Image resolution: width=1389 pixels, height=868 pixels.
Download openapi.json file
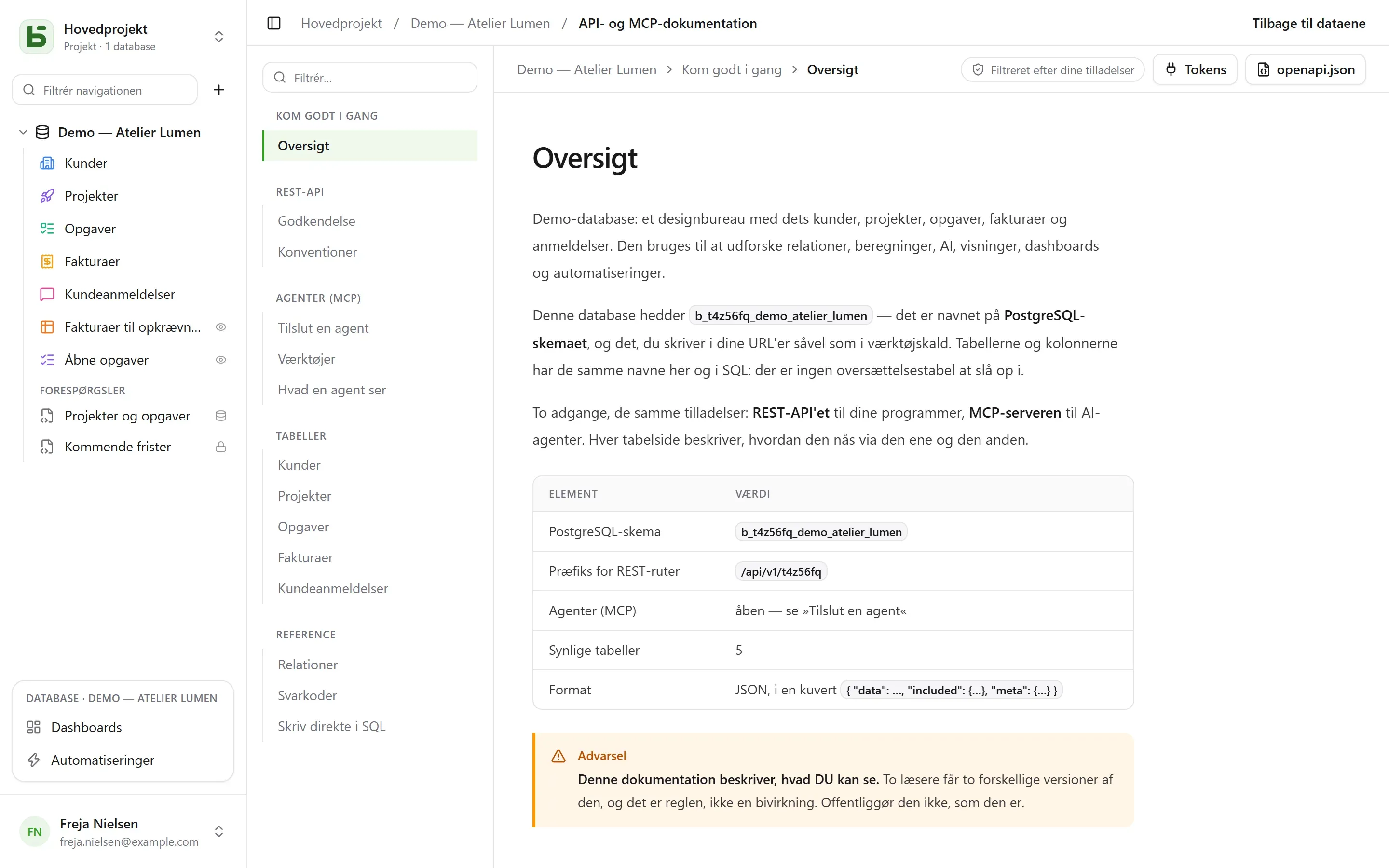click(x=1305, y=69)
